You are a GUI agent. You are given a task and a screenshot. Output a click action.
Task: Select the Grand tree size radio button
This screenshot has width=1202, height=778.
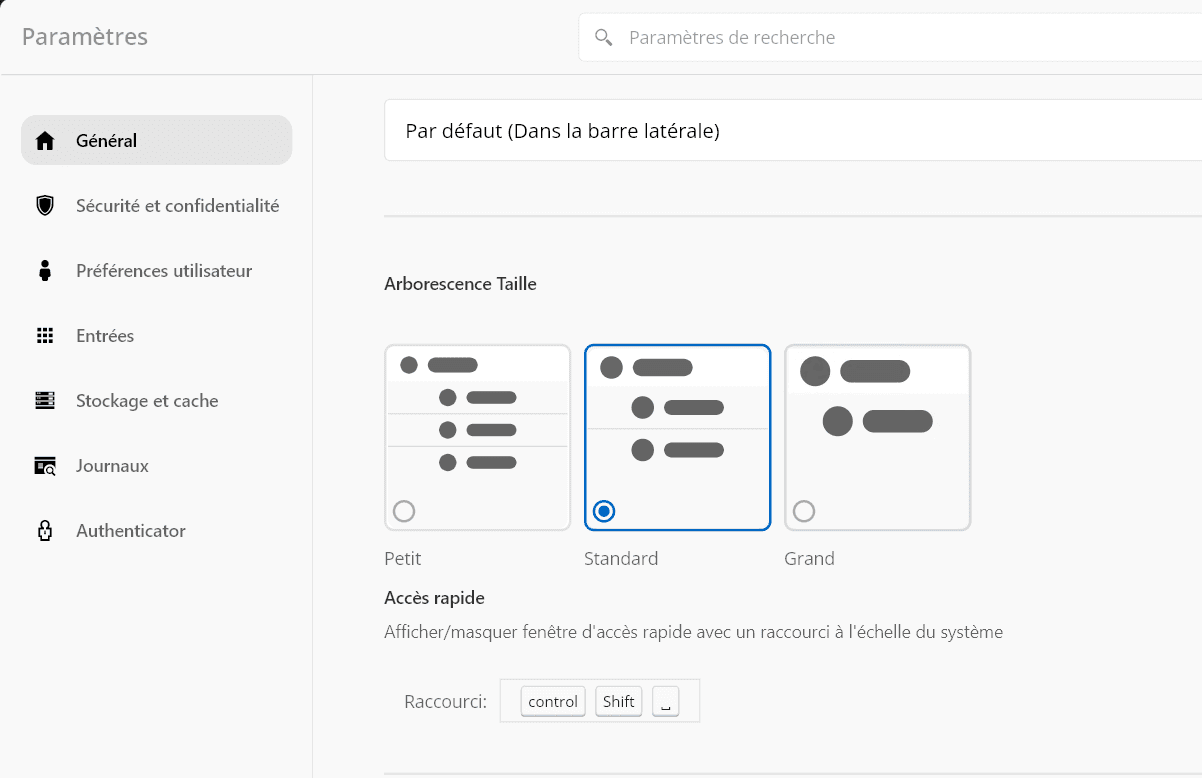pyautogui.click(x=804, y=512)
